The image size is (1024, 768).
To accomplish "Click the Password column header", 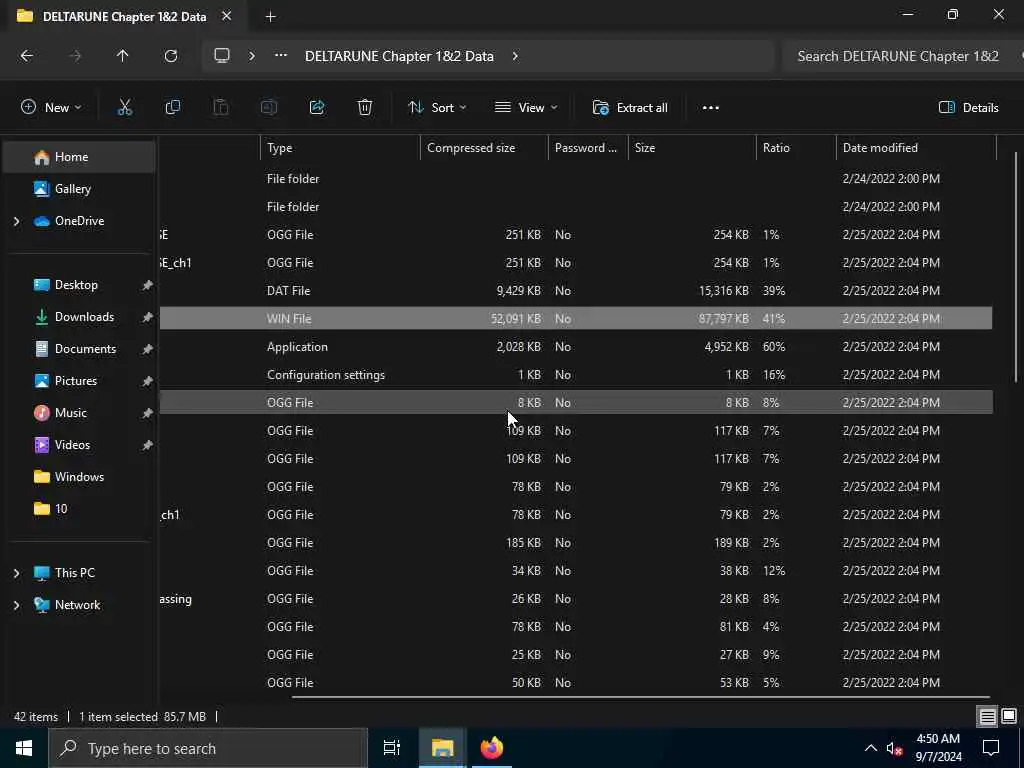I will pyautogui.click(x=588, y=148).
